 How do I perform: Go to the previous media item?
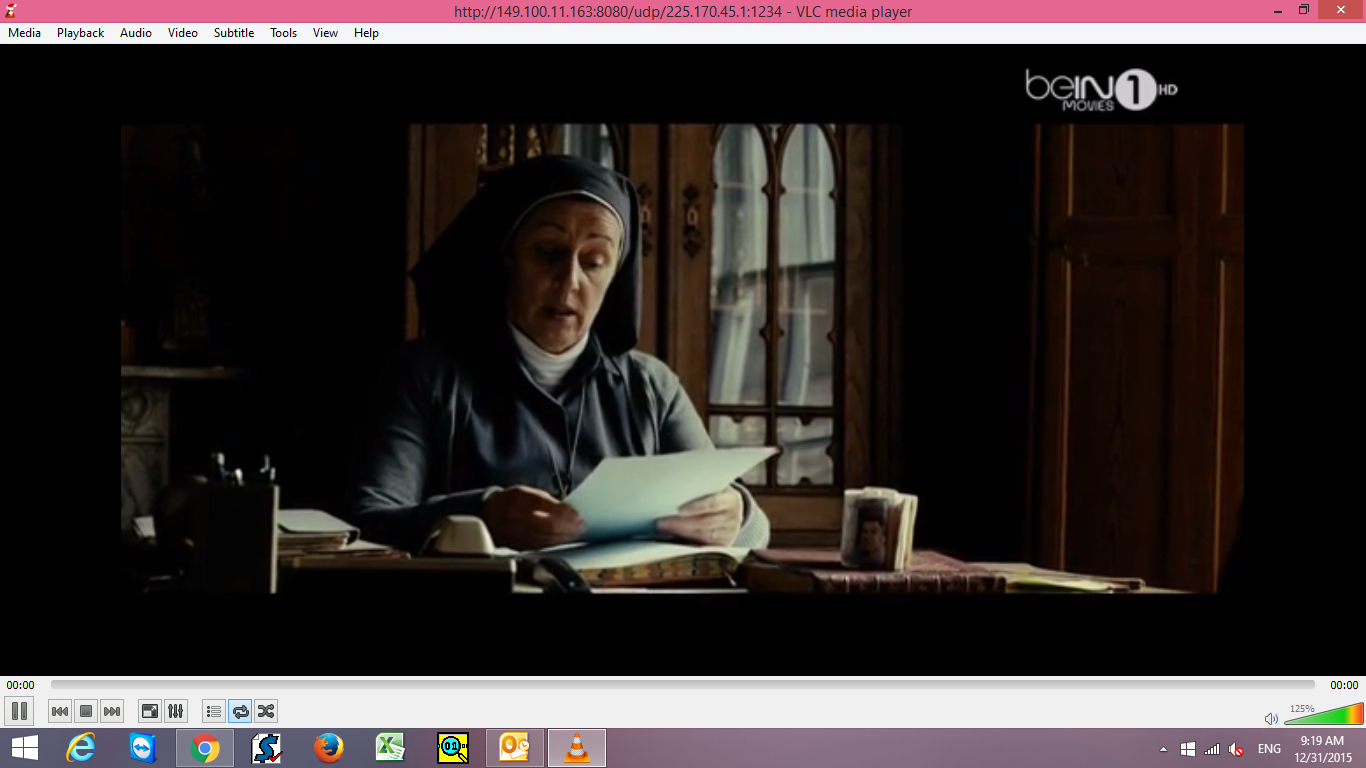60,711
